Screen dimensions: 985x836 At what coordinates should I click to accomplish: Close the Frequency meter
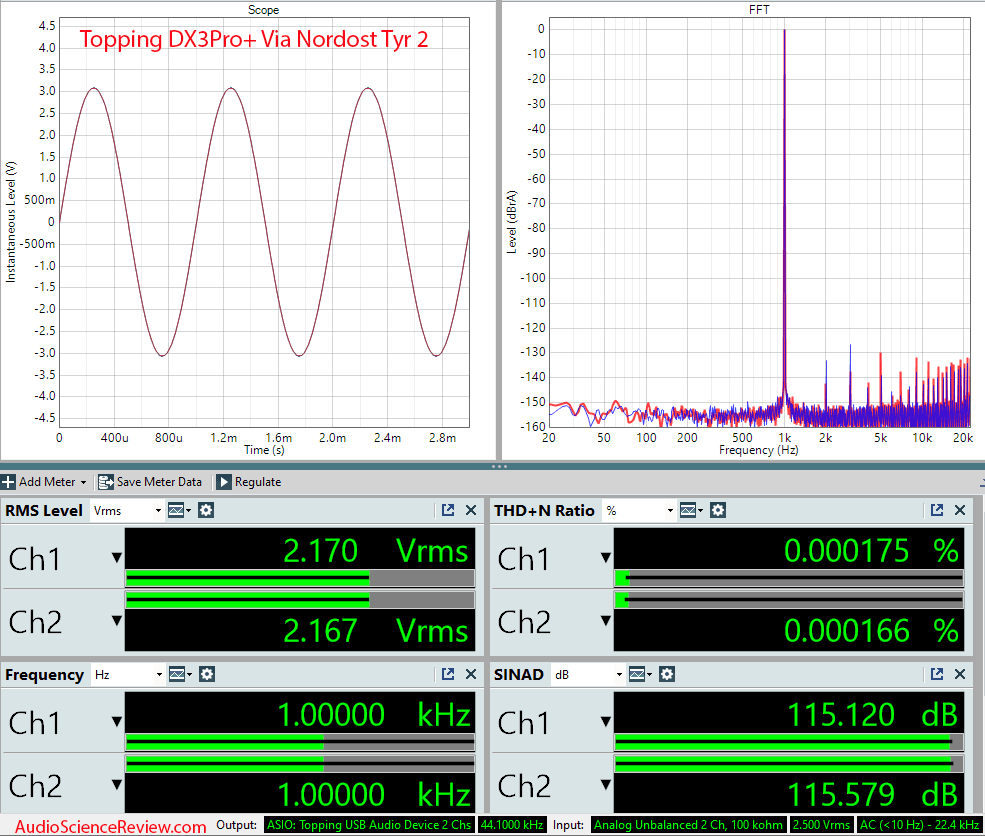pyautogui.click(x=471, y=675)
